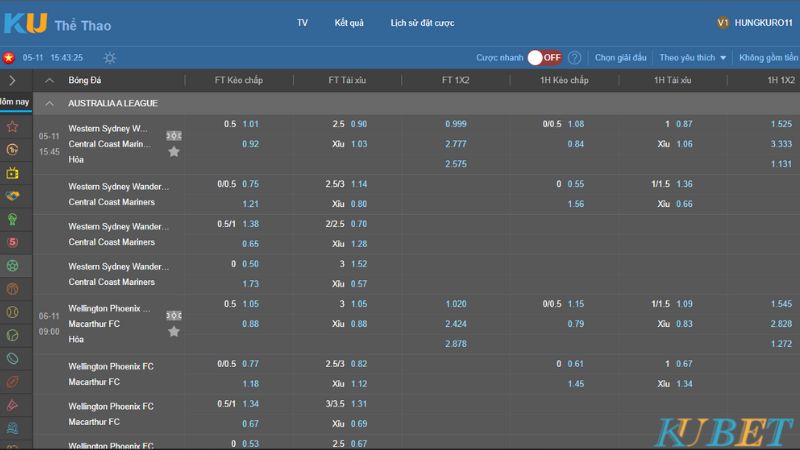Open the favorites star in the left sidebar
The image size is (800, 450).
click(x=12, y=127)
